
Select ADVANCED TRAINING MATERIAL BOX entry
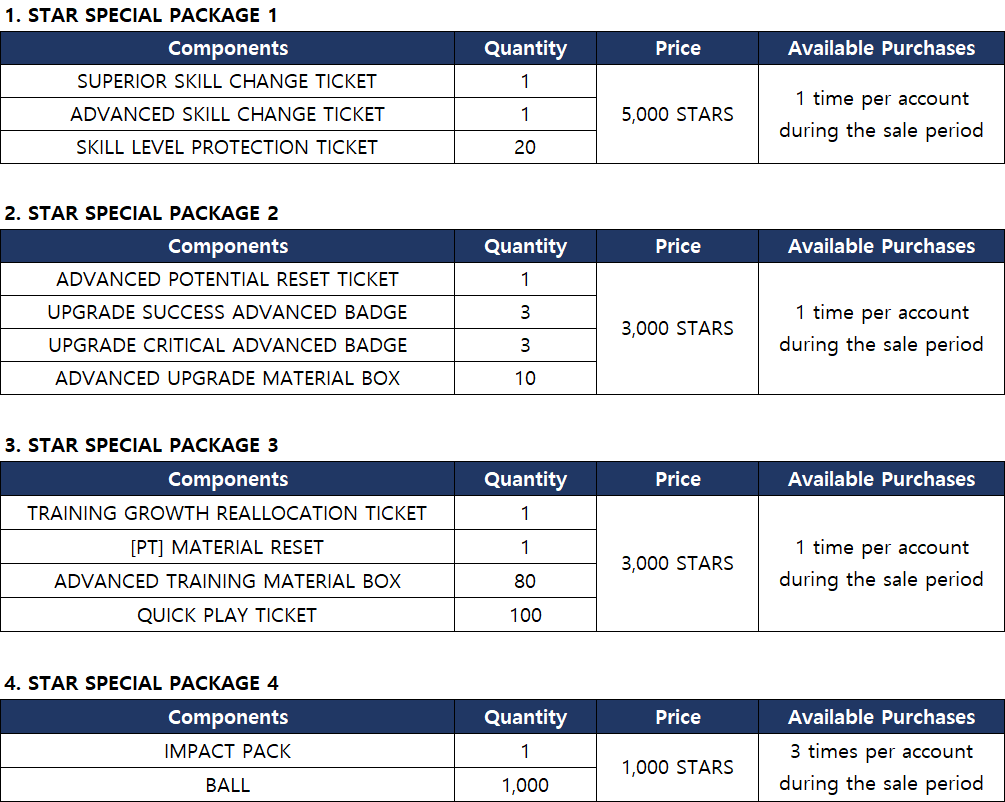pyautogui.click(x=227, y=581)
